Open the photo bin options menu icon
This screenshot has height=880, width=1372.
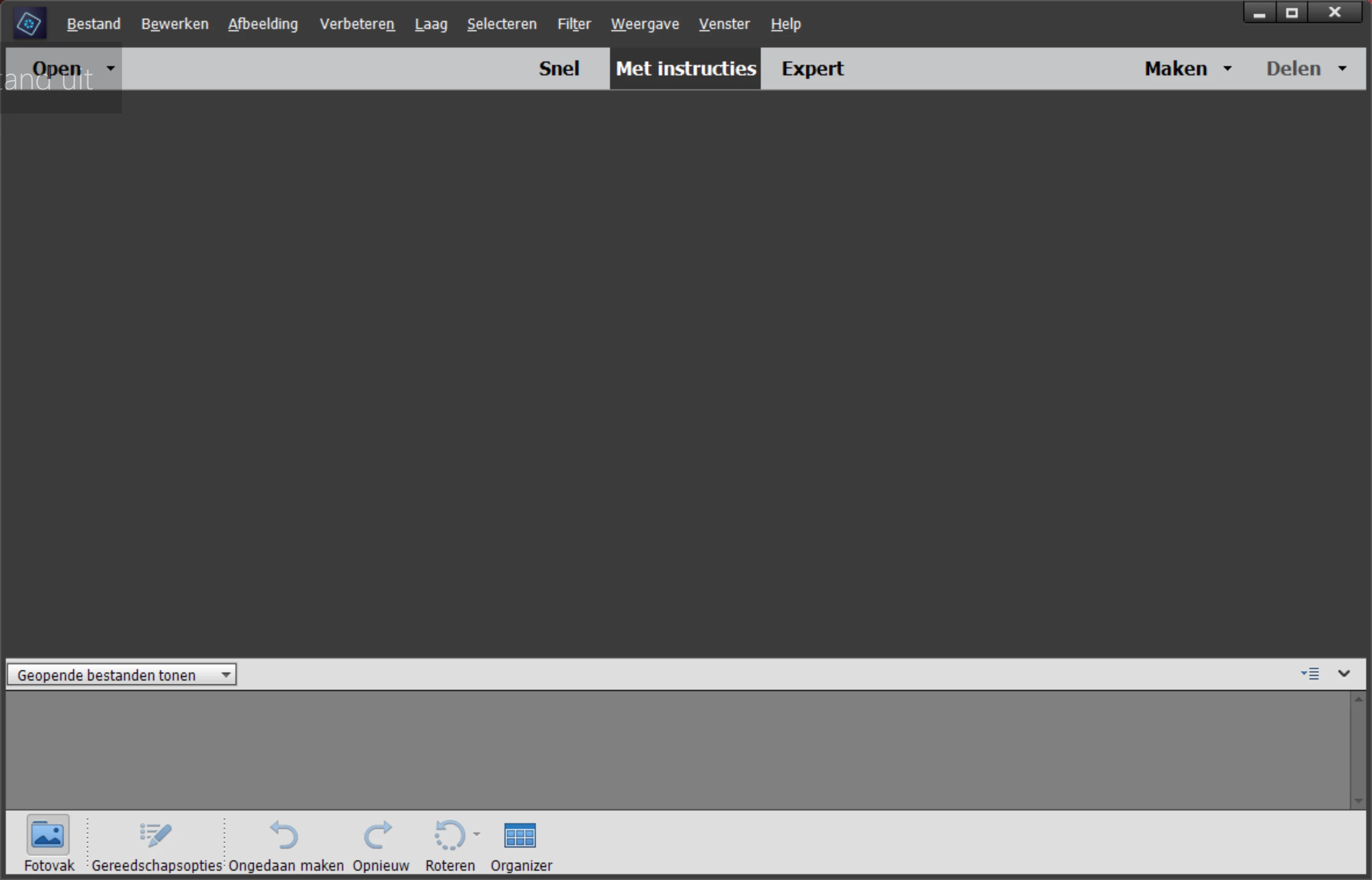[x=1310, y=674]
